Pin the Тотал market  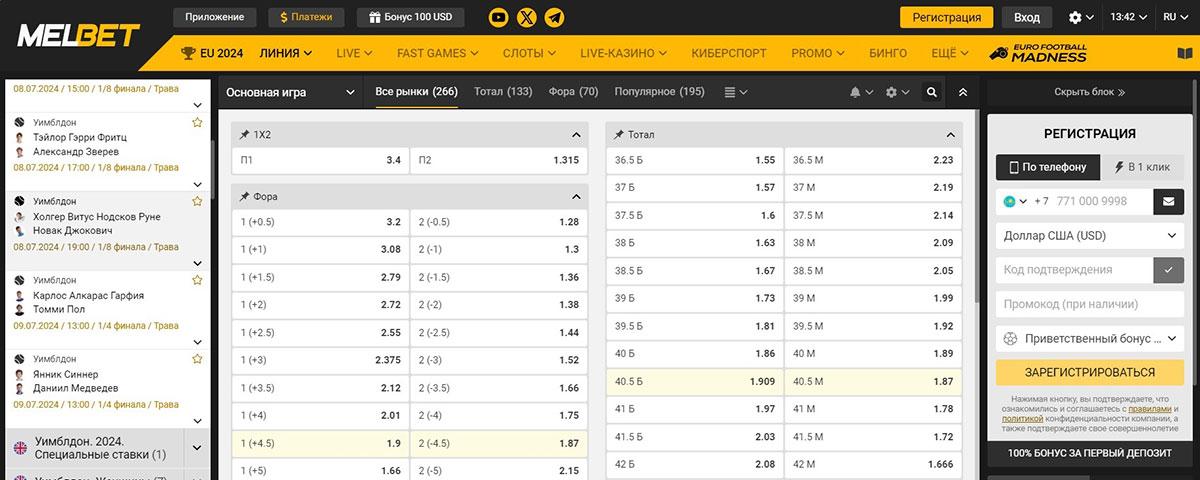[x=619, y=134]
